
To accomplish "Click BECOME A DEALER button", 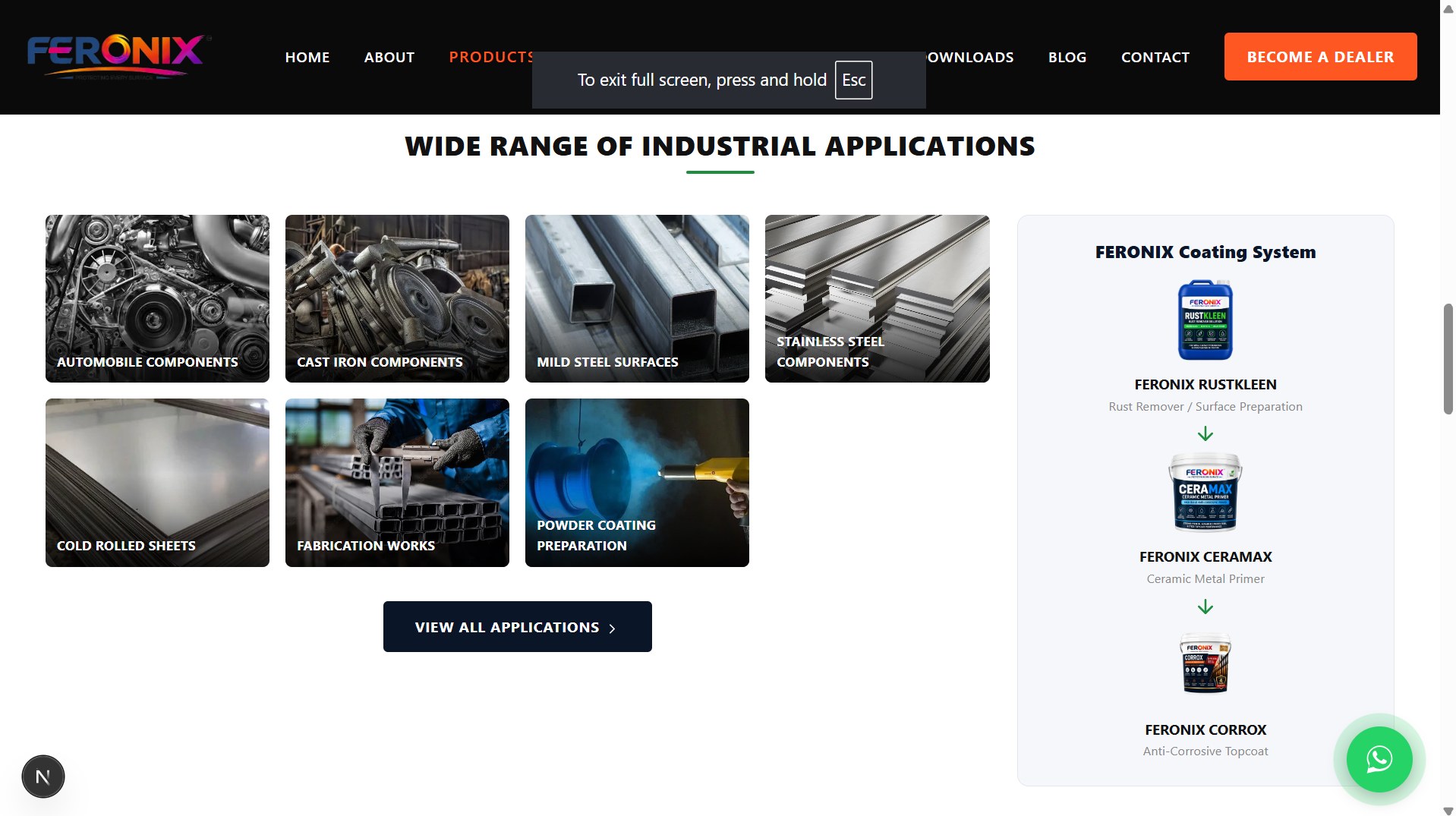I will pyautogui.click(x=1320, y=56).
